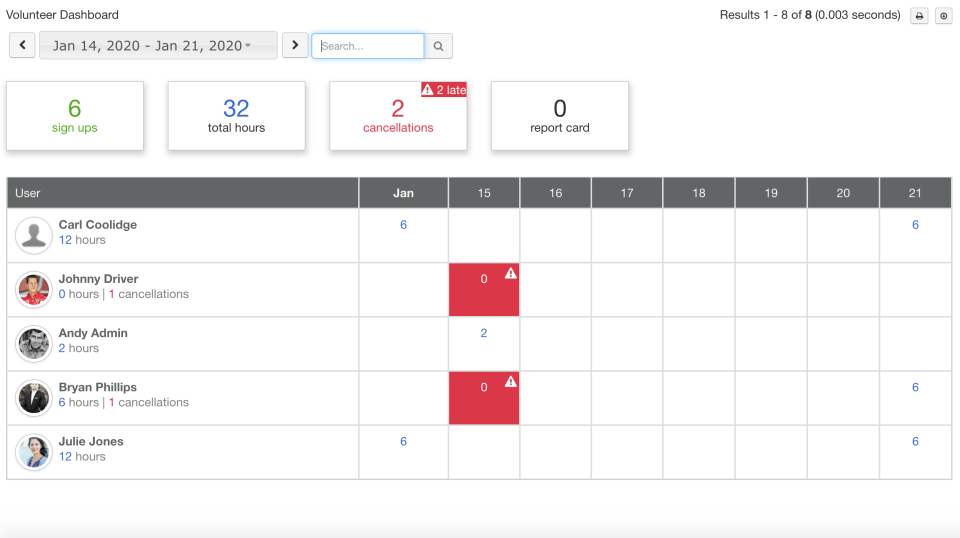
Task: Click into the Search field
Action: [368, 46]
